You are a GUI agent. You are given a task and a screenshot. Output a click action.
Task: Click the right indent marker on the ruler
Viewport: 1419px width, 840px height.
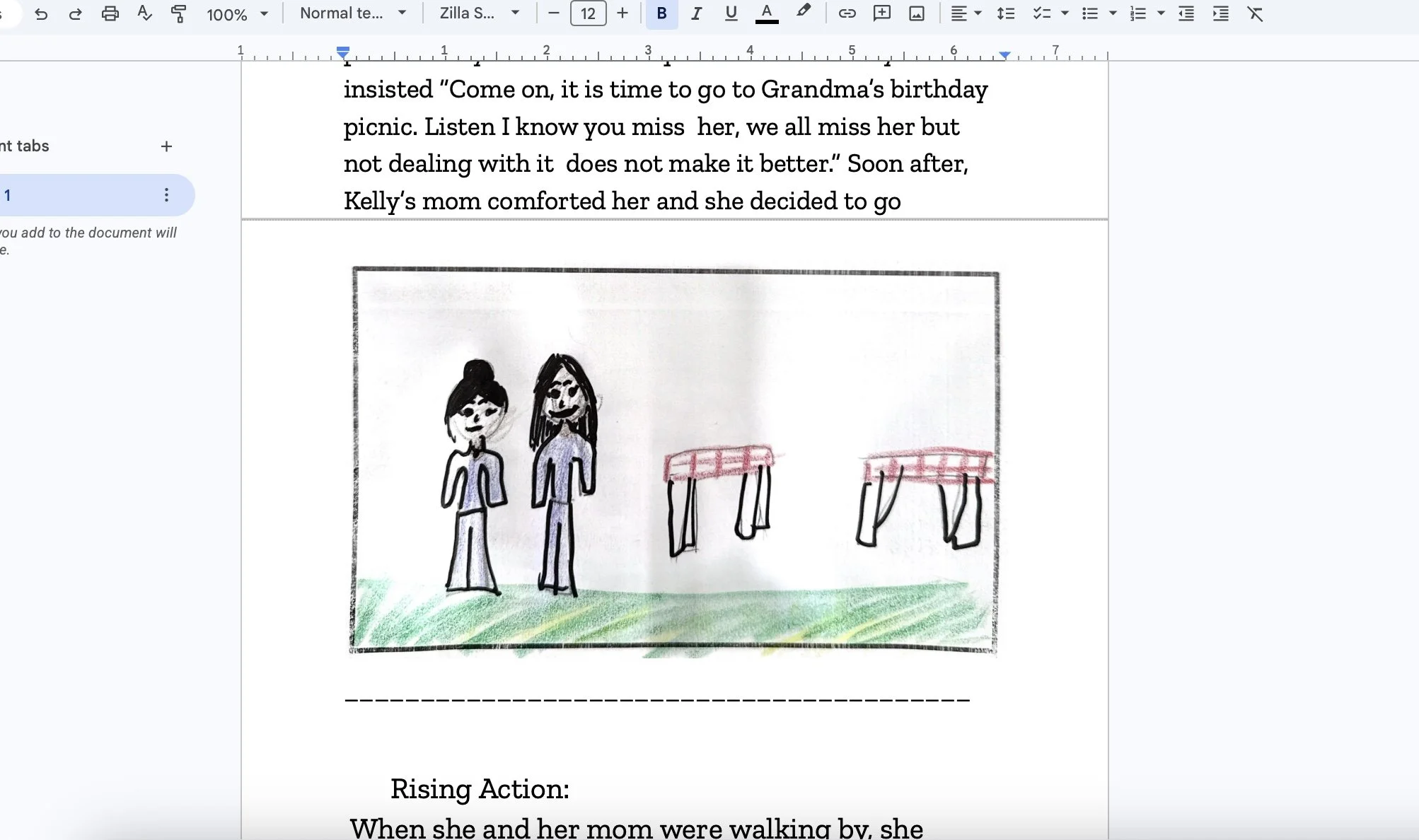(x=1004, y=54)
